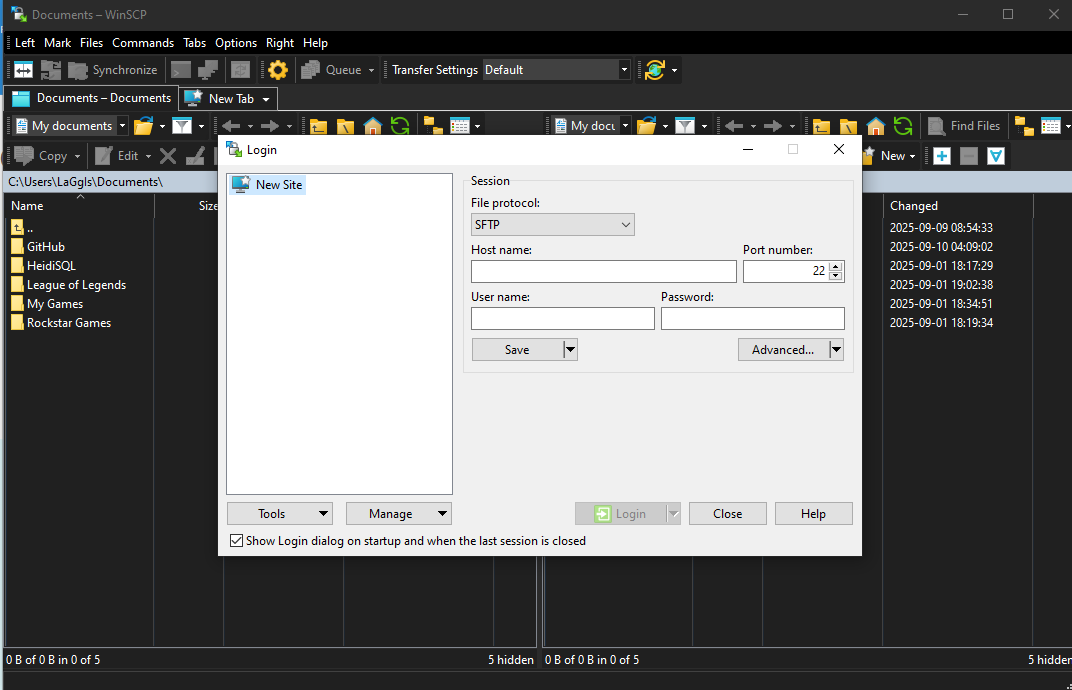Click the left panel Open Directory folder icon

pyautogui.click(x=144, y=126)
